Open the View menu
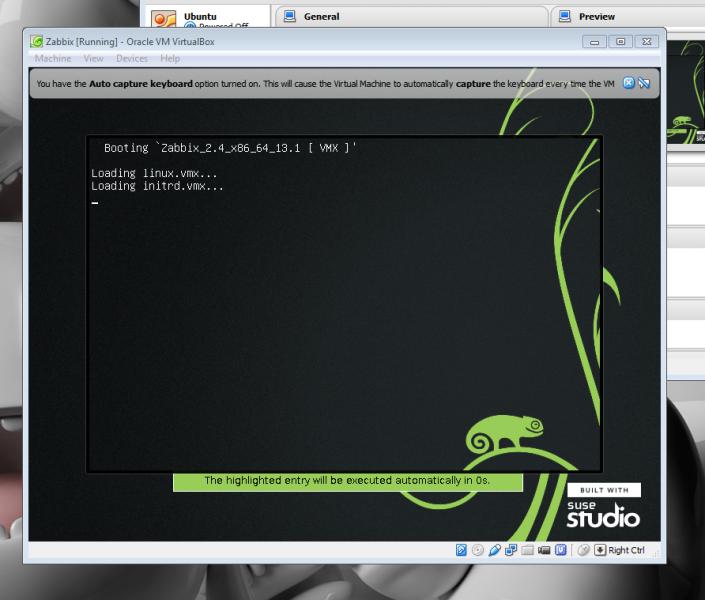The image size is (705, 600). coord(94,58)
